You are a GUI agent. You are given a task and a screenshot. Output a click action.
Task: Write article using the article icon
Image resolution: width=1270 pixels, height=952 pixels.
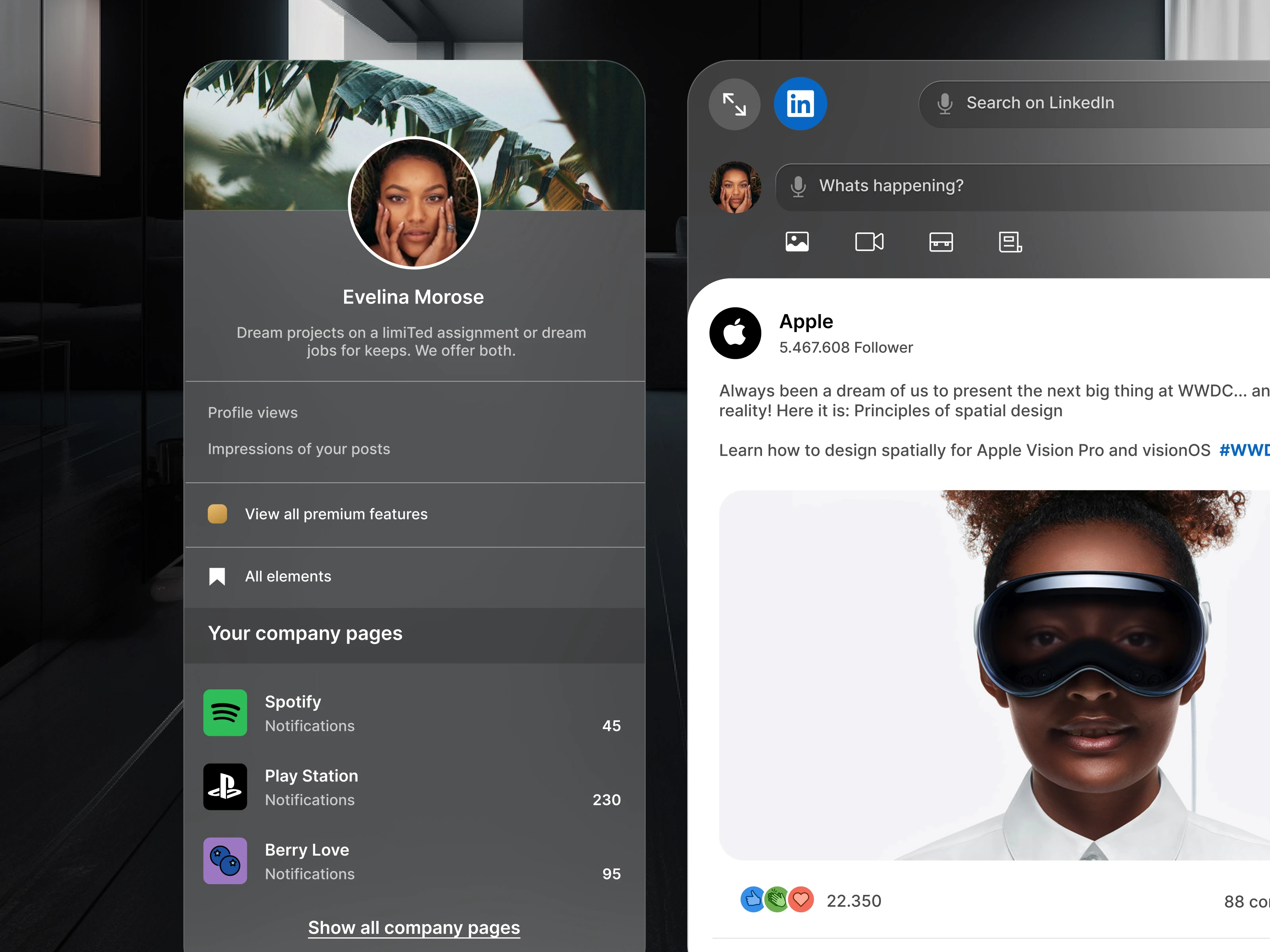(x=1010, y=242)
